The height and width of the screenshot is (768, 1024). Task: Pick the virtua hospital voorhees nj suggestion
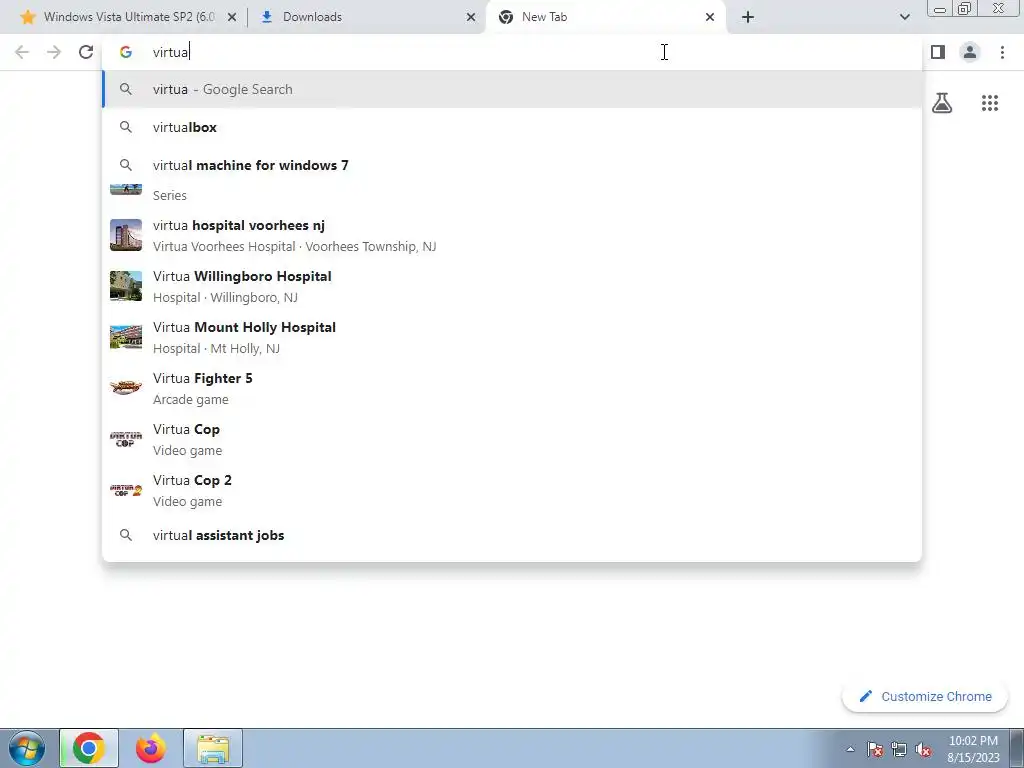coord(512,235)
